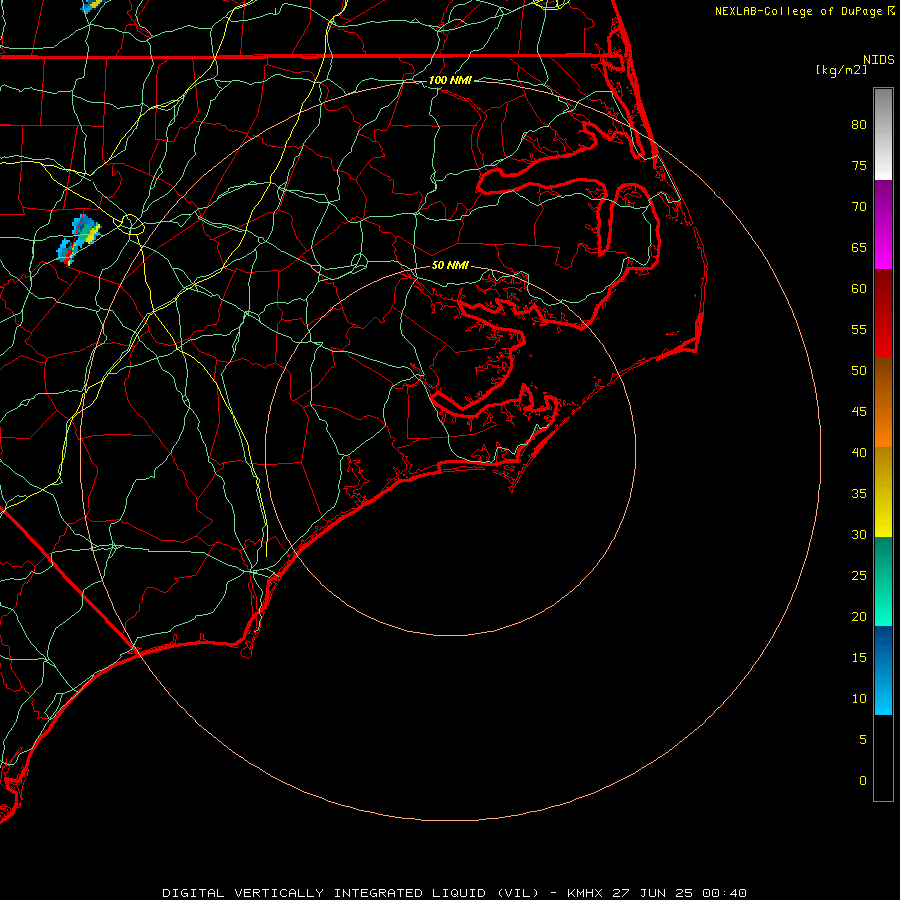Click the 50 NMI range ring label
Screen dimensions: 900x900
click(450, 265)
